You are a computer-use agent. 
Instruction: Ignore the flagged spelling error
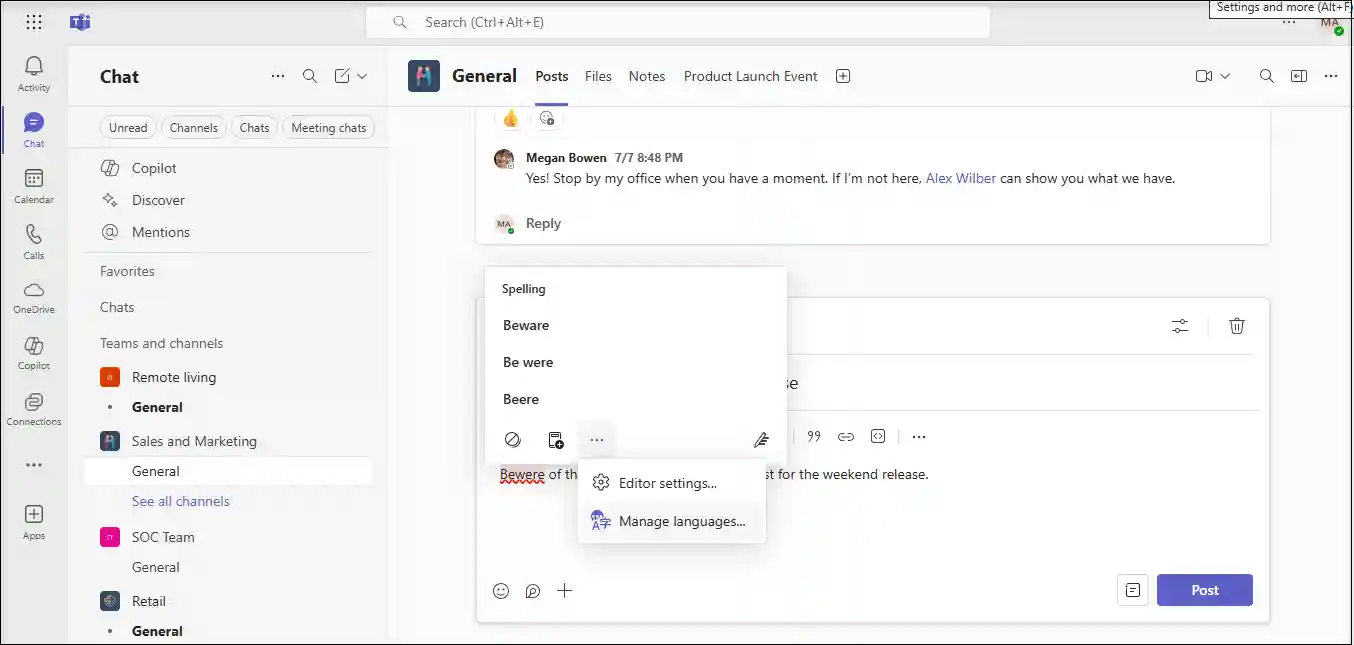tap(512, 439)
